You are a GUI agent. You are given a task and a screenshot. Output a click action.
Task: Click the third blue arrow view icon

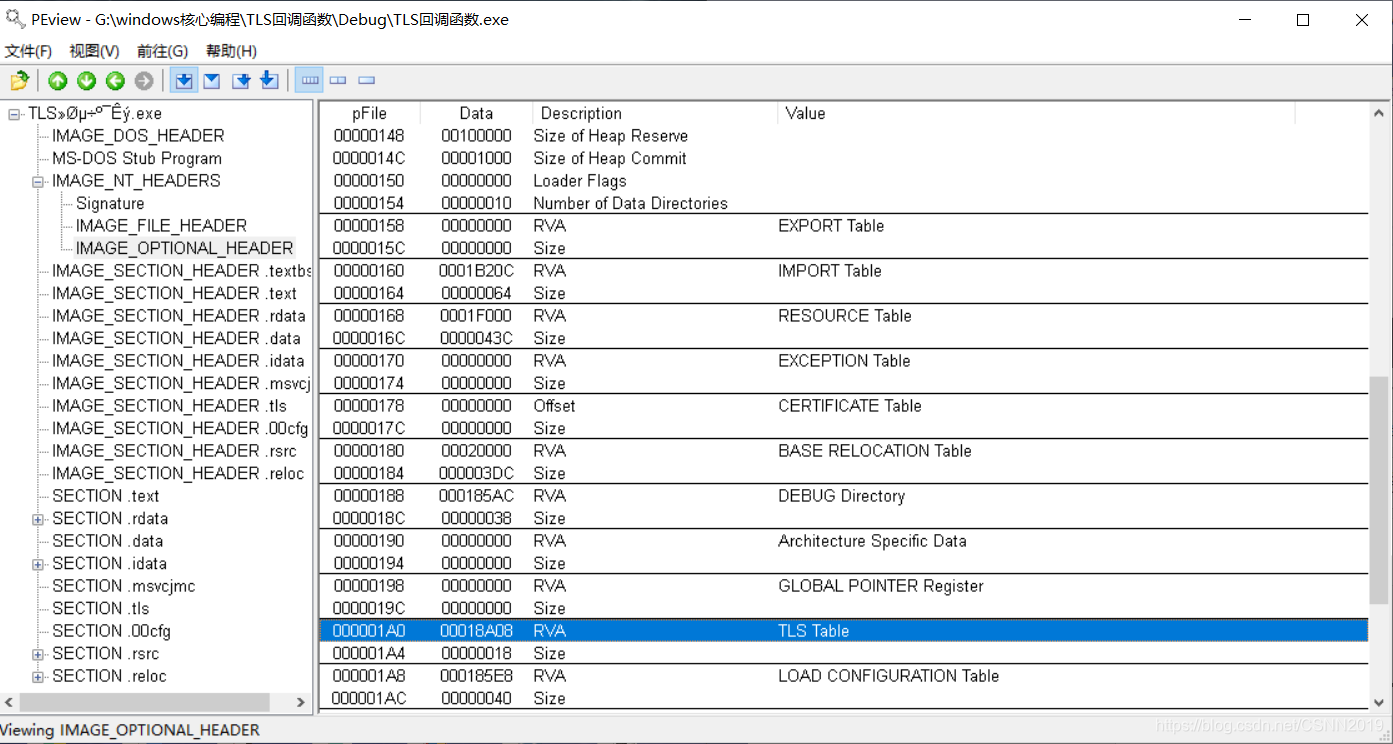coord(241,81)
